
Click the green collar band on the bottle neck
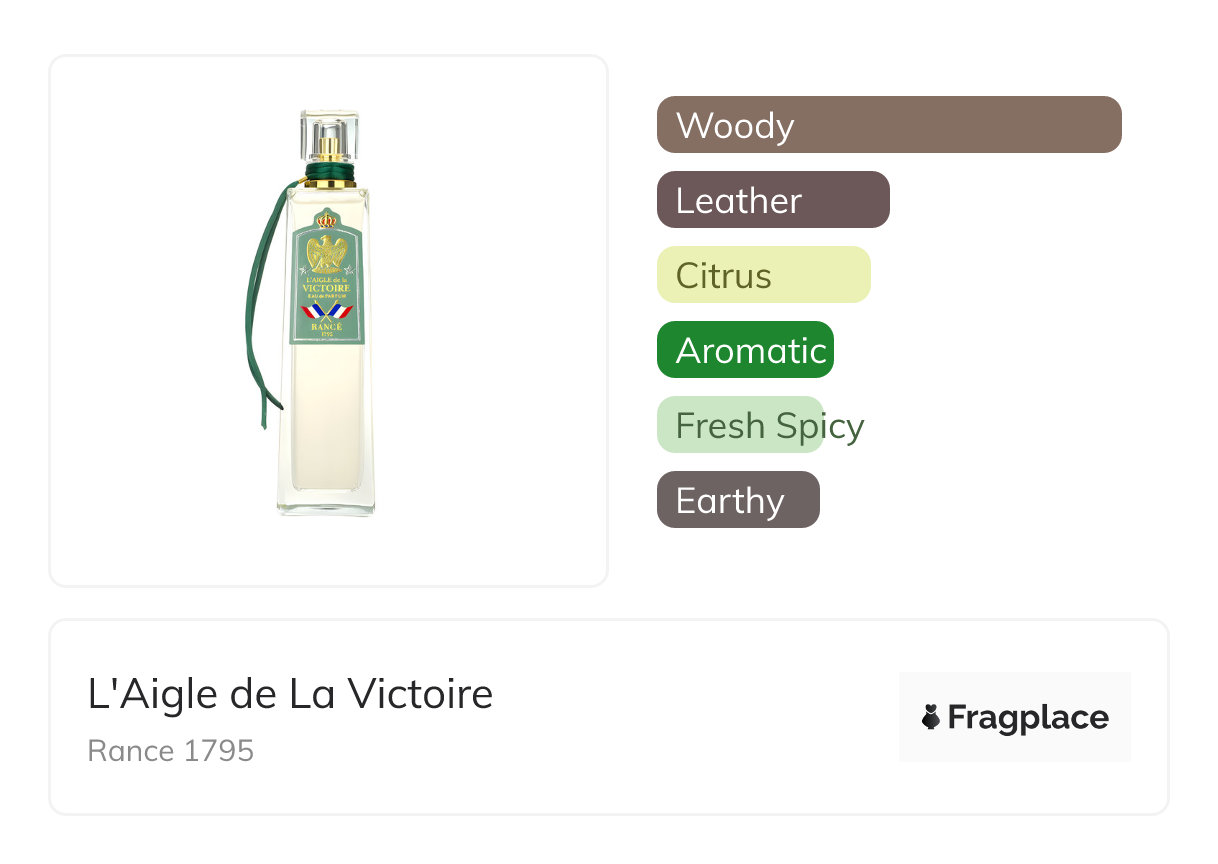point(328,173)
